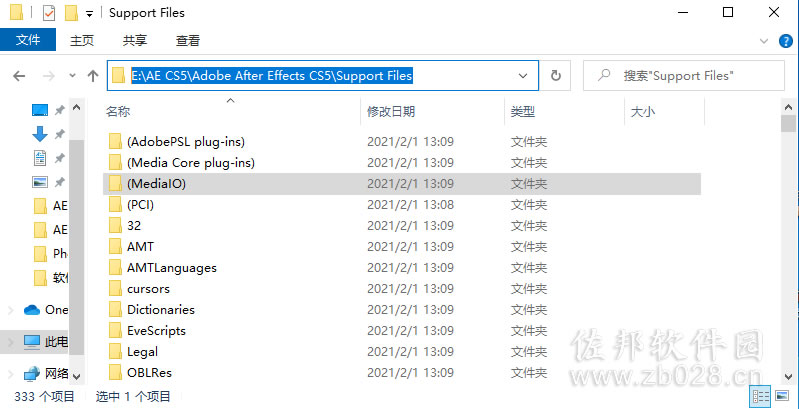Screen dimensions: 799x409
Task: Switch to the 查看 ribbon tab
Action: [188, 41]
